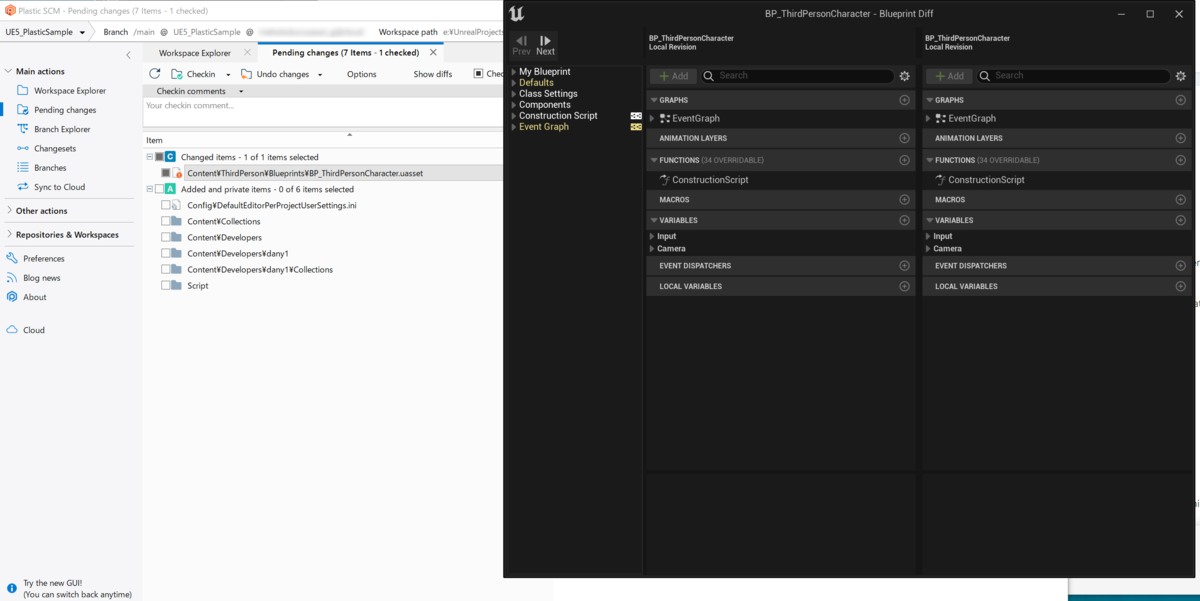This screenshot has height=601, width=1200.
Task: Select Defaults in the diff tree
Action: [x=536, y=83]
